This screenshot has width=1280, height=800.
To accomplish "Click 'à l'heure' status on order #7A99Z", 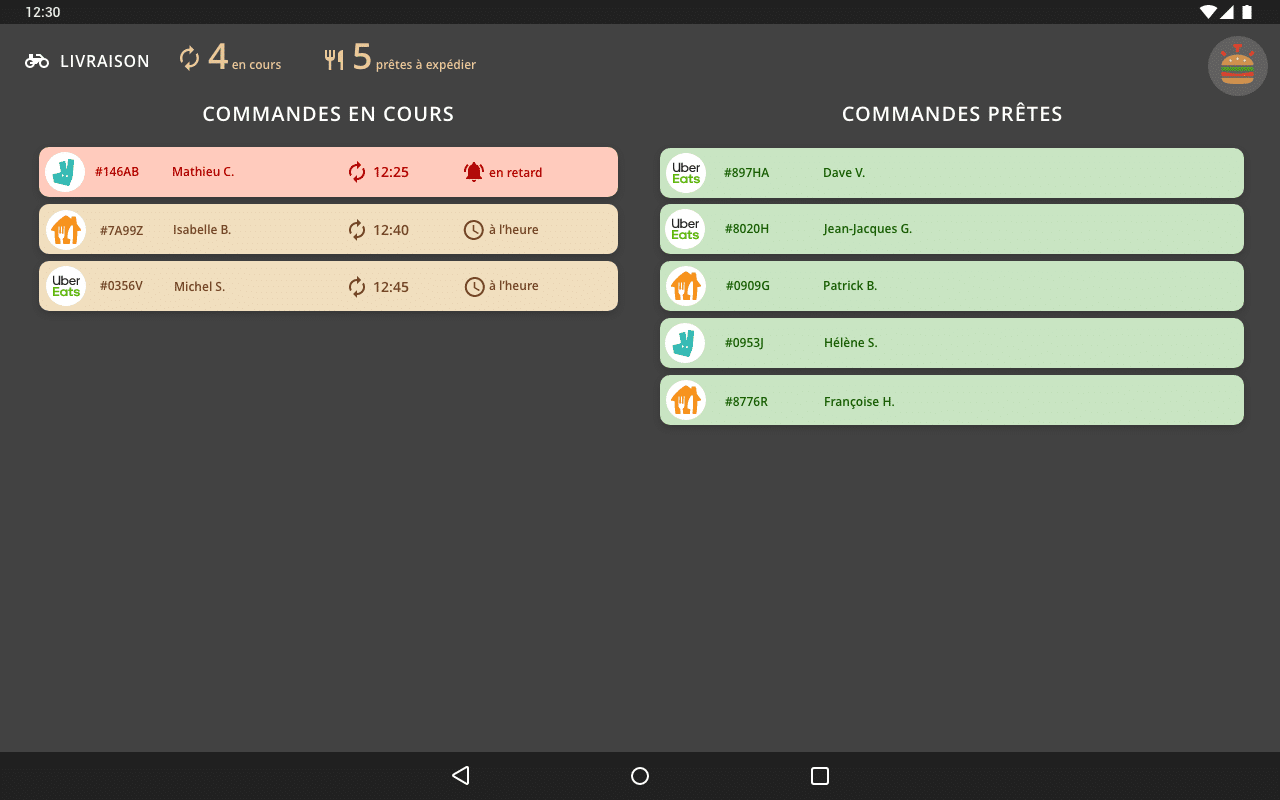I will 514,230.
